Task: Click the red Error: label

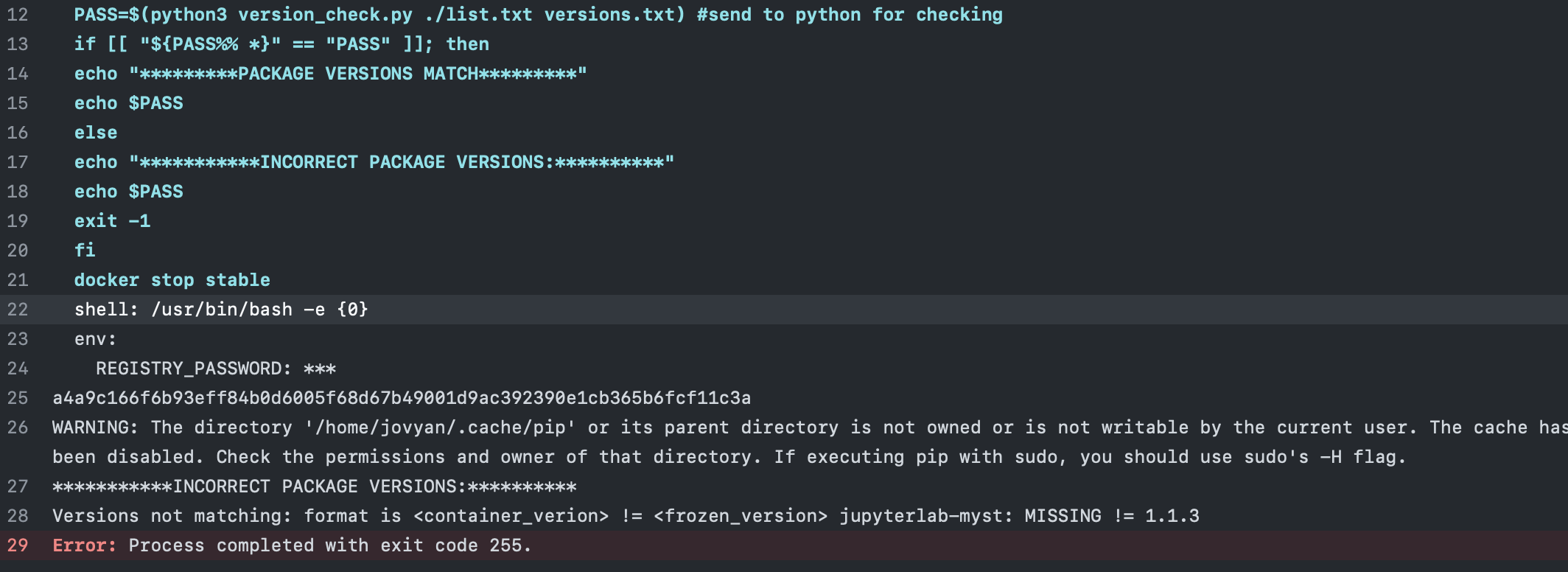Action: pos(84,545)
